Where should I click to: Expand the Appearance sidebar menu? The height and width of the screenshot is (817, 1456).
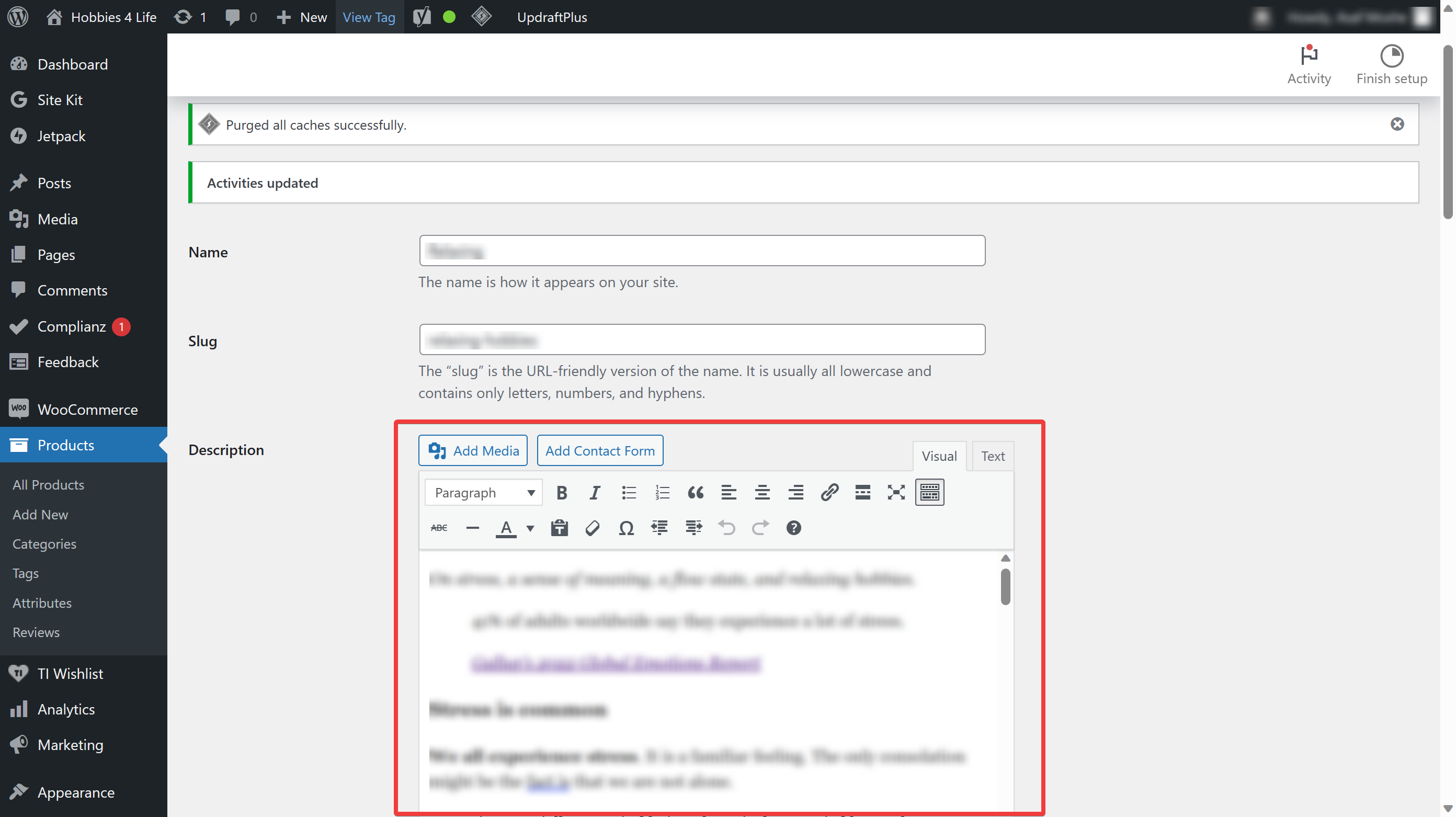coord(75,792)
